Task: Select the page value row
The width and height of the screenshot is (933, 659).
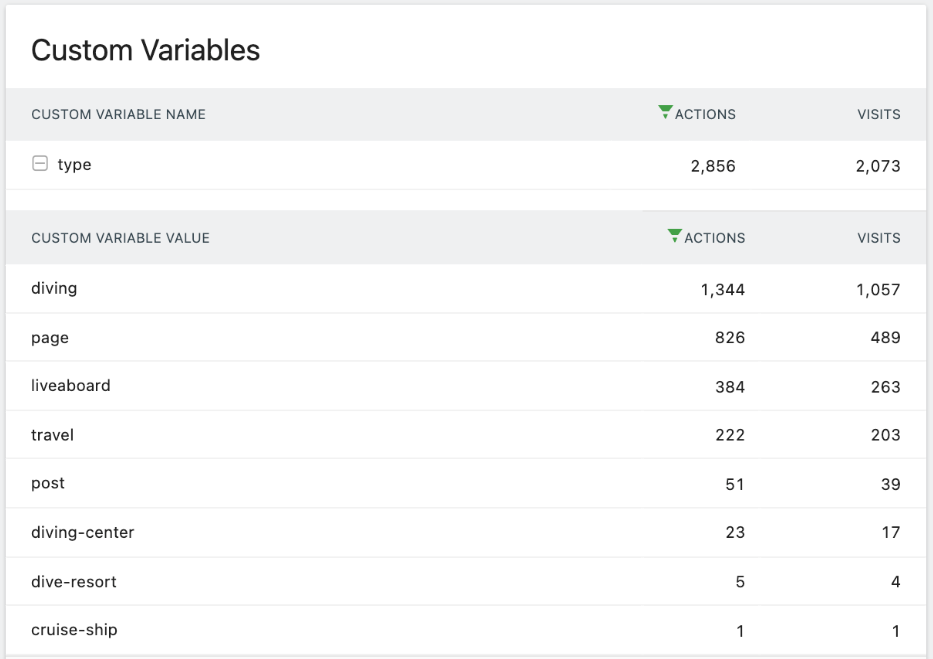Action: point(50,338)
